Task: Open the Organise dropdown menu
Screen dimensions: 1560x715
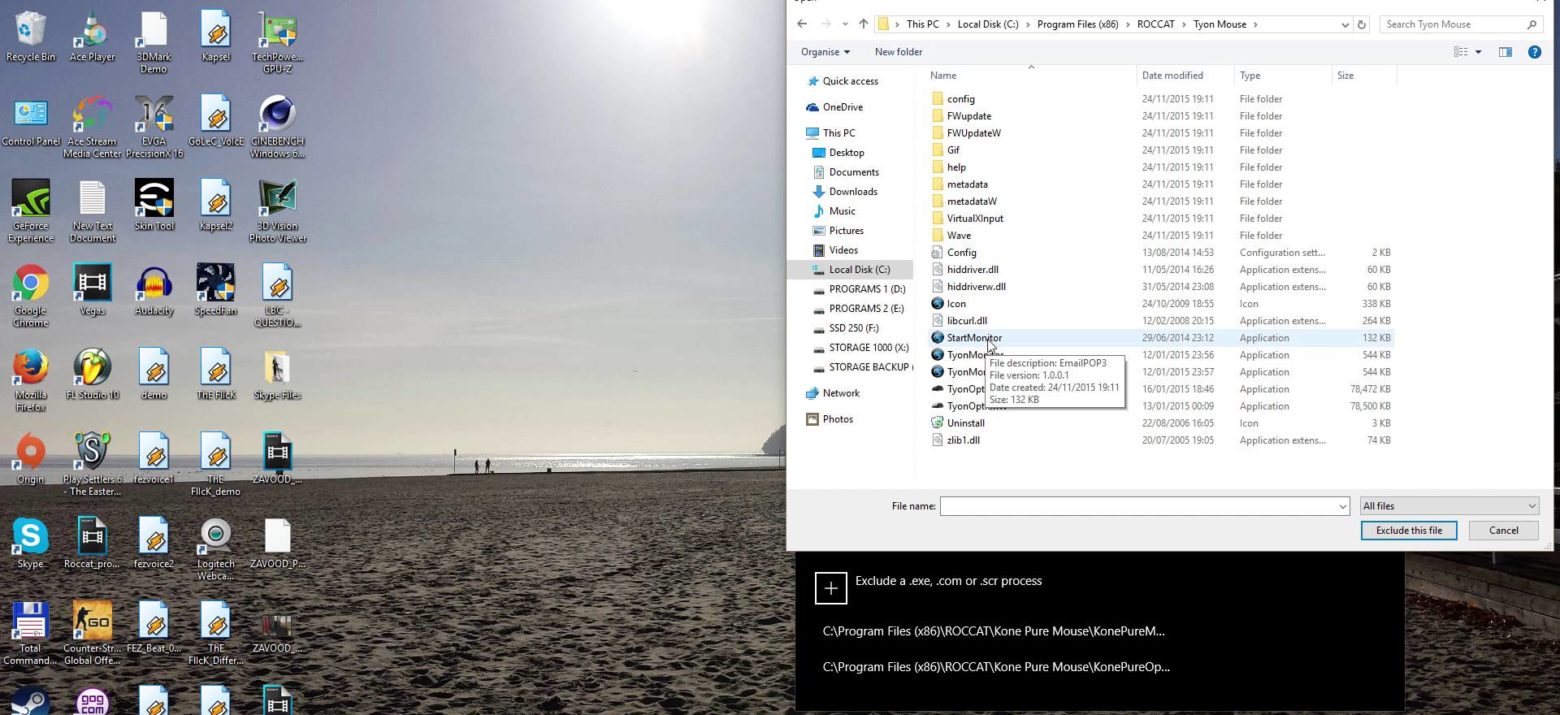Action: pyautogui.click(x=825, y=52)
